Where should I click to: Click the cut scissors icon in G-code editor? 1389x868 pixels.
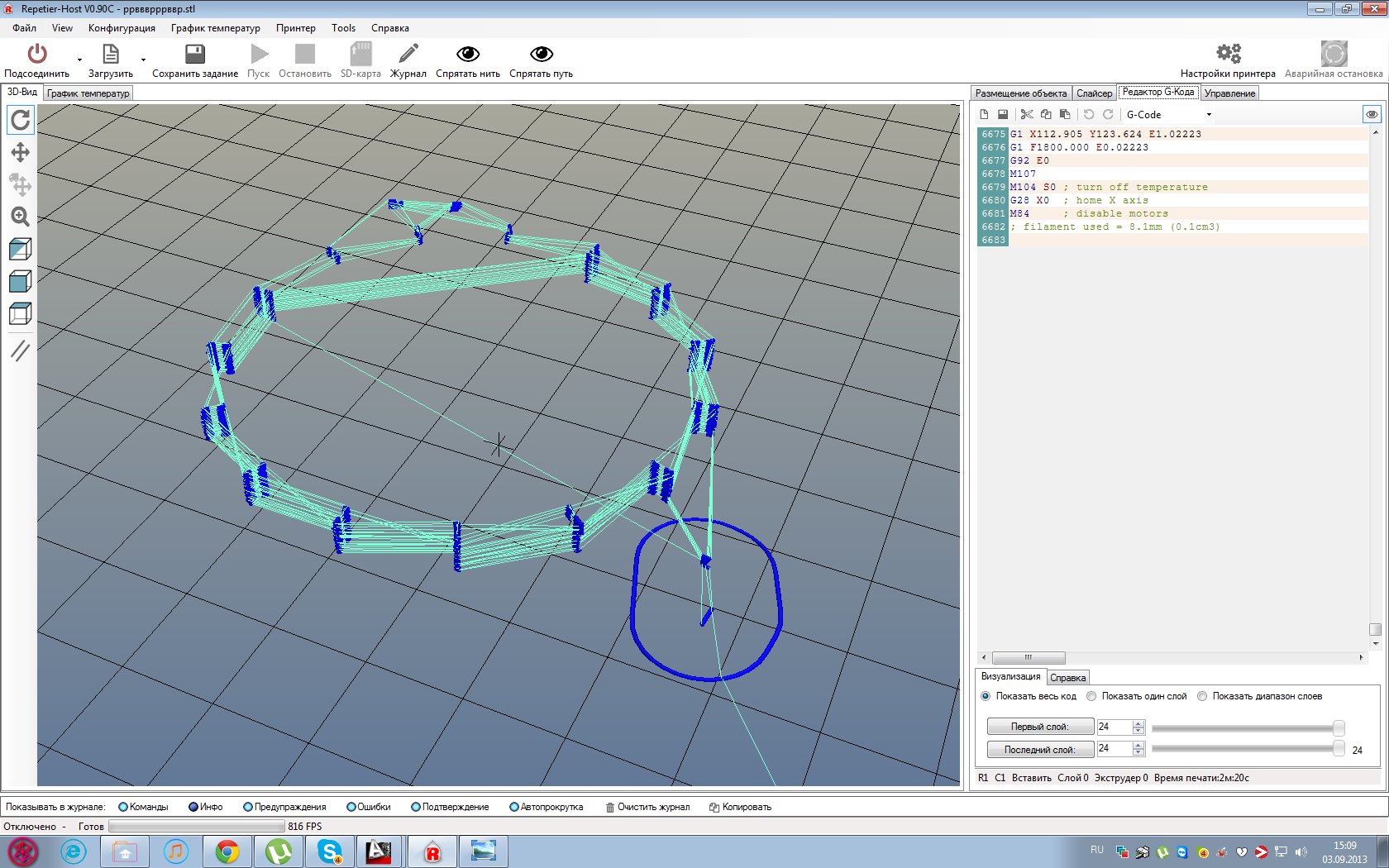click(1026, 115)
